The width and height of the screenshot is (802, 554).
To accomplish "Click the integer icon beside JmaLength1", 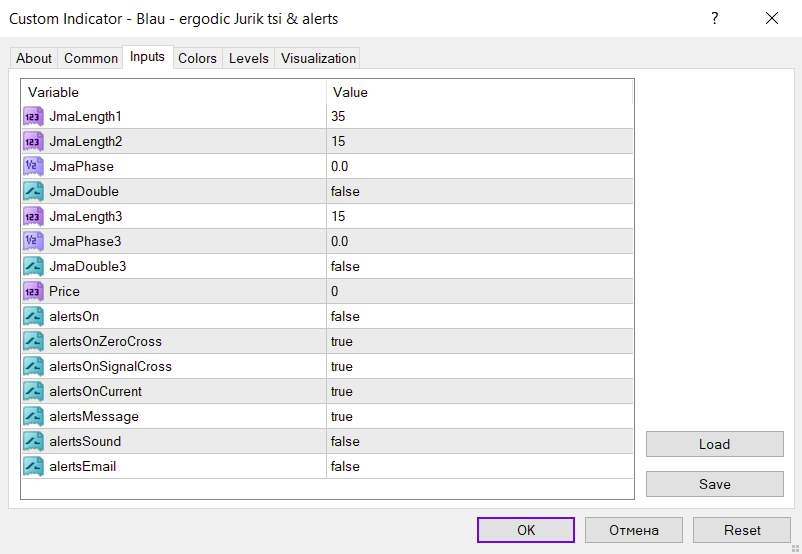I will [33, 116].
